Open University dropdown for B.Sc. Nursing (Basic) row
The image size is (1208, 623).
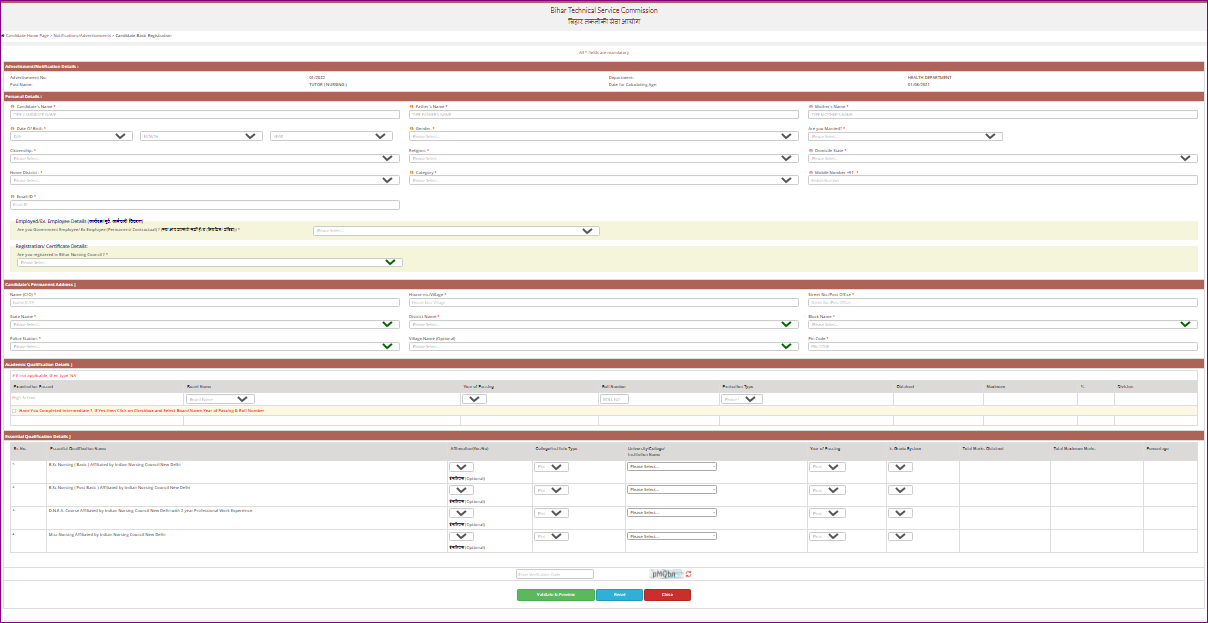click(671, 466)
